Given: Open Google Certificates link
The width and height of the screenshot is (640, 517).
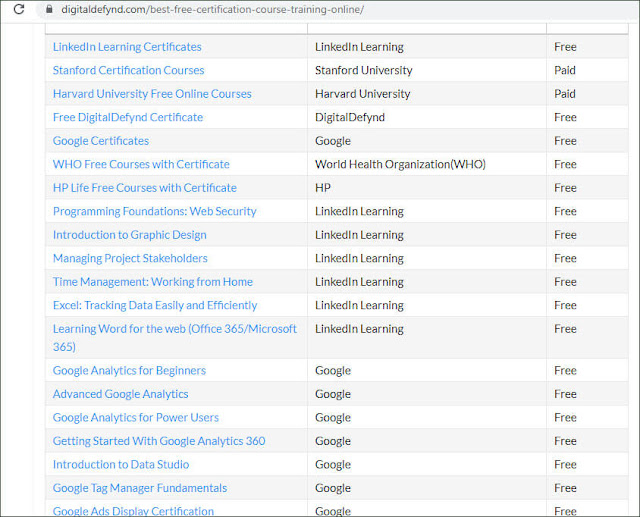Looking at the screenshot, I should pyautogui.click(x=101, y=141).
